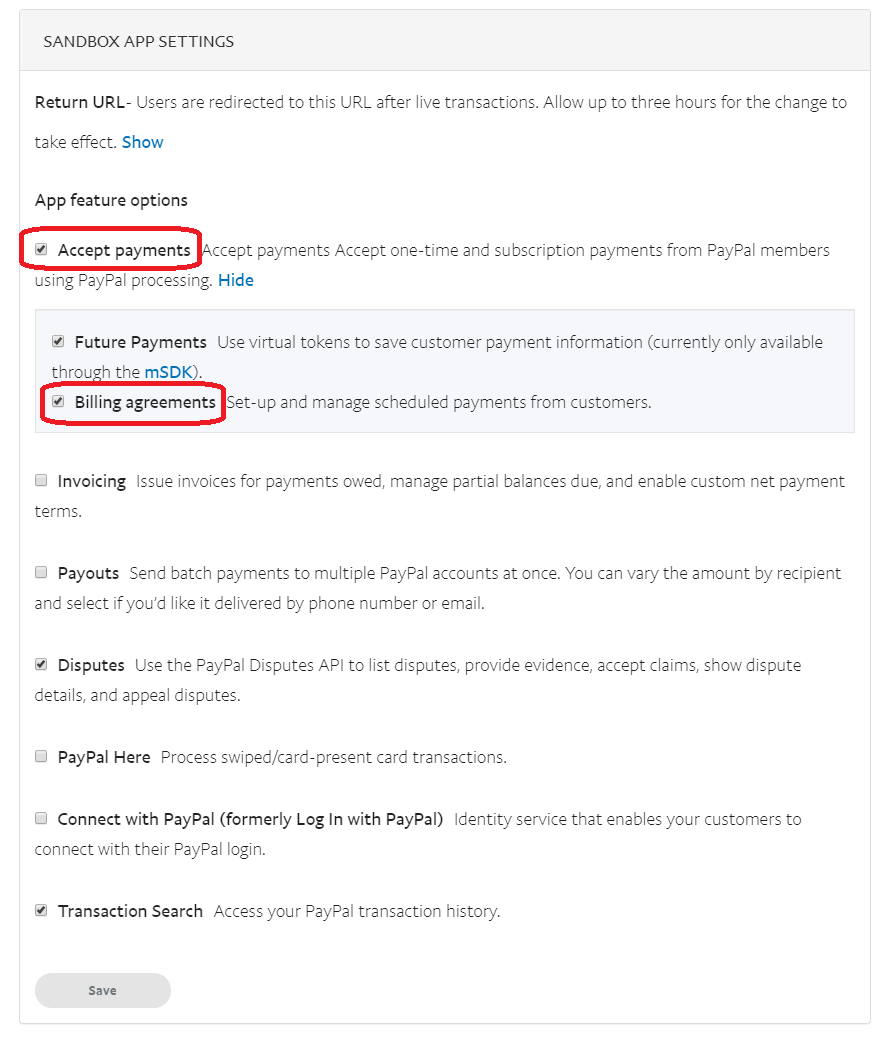This screenshot has height=1040, width=888.
Task: Uncheck the Future Payments option
Action: click(60, 341)
